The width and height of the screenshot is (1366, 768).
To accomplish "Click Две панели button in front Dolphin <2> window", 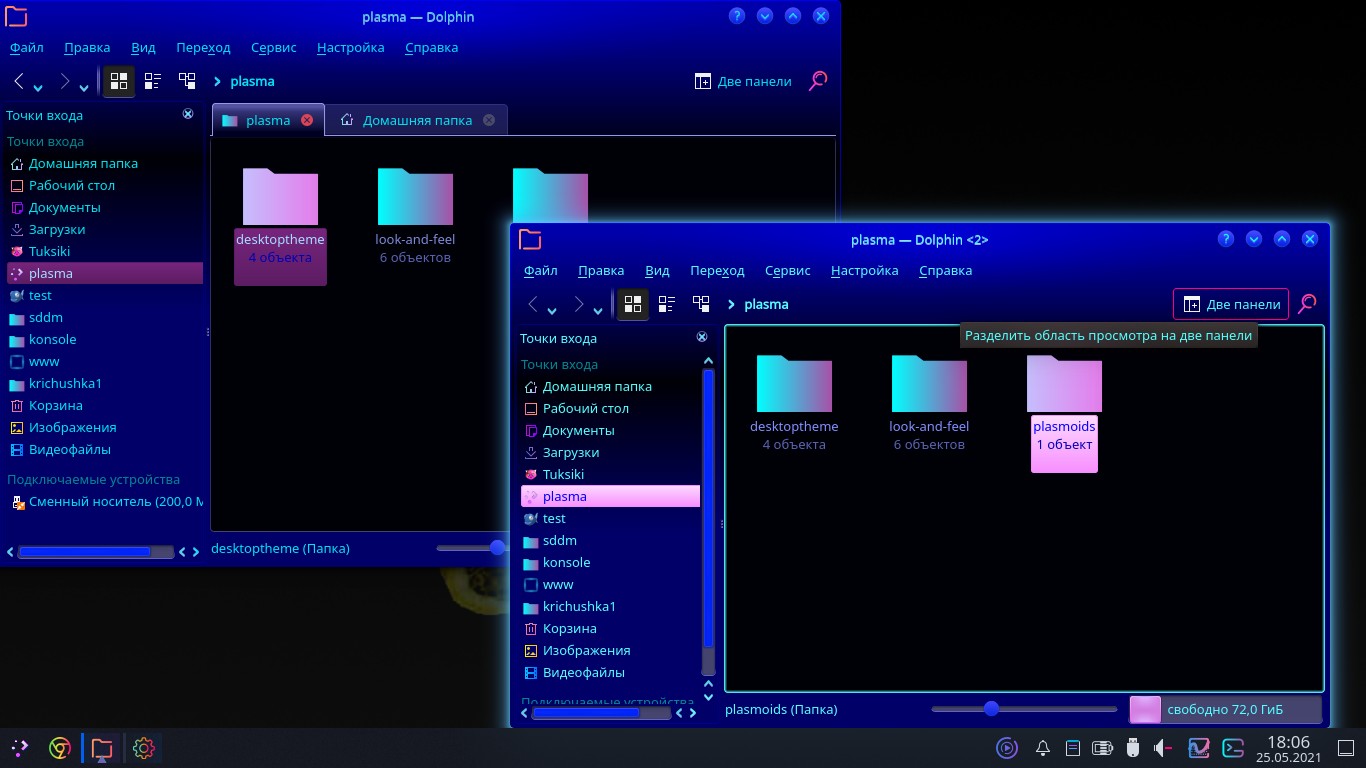I will tap(1231, 304).
